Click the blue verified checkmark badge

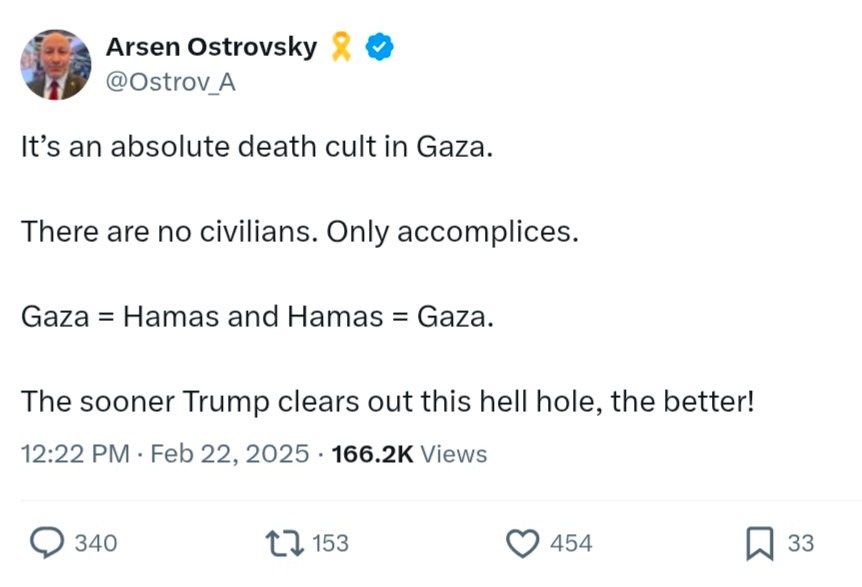pos(380,47)
